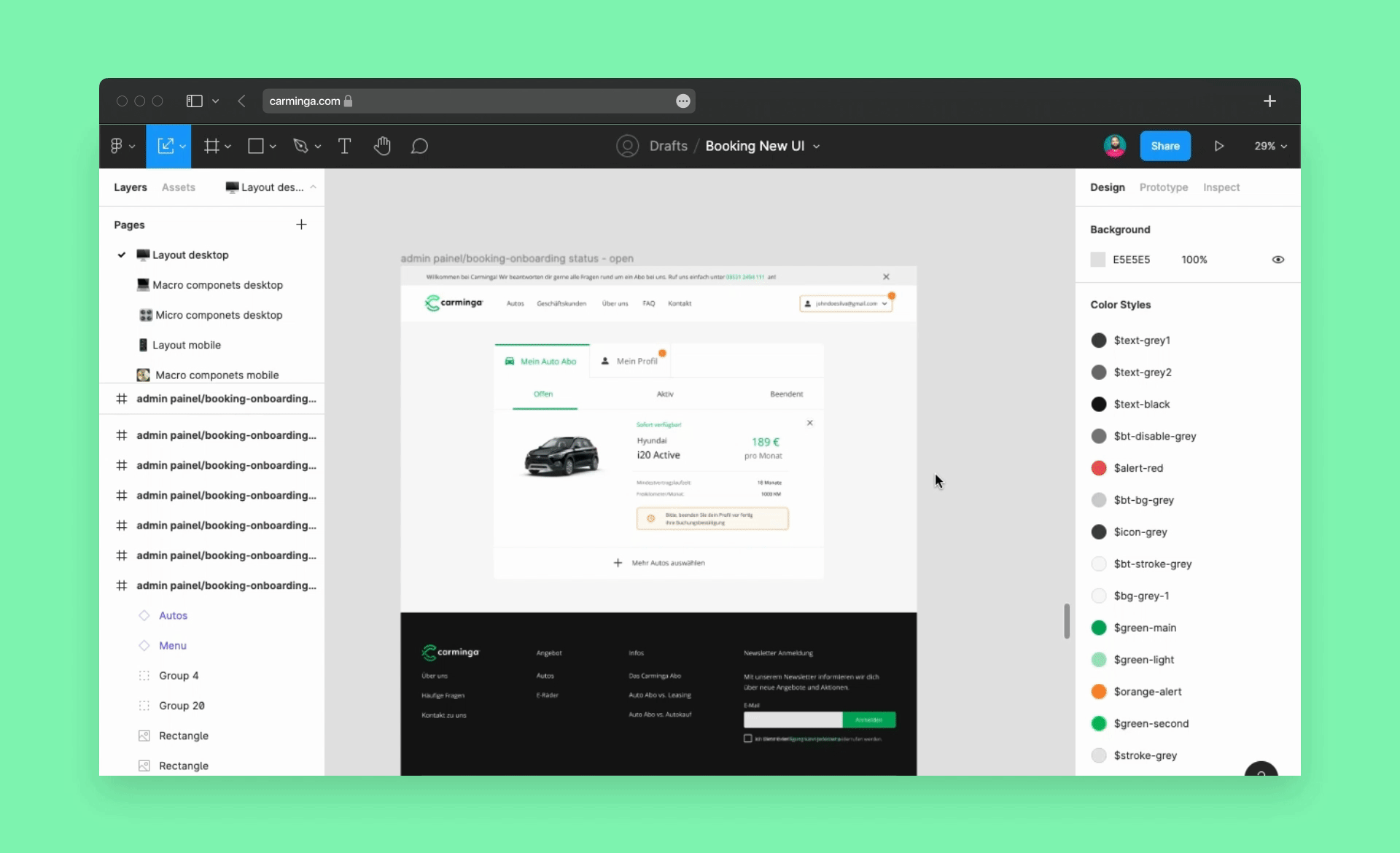The height and width of the screenshot is (853, 1400).
Task: Click the $alert-red color swatch
Action: pos(1099,468)
